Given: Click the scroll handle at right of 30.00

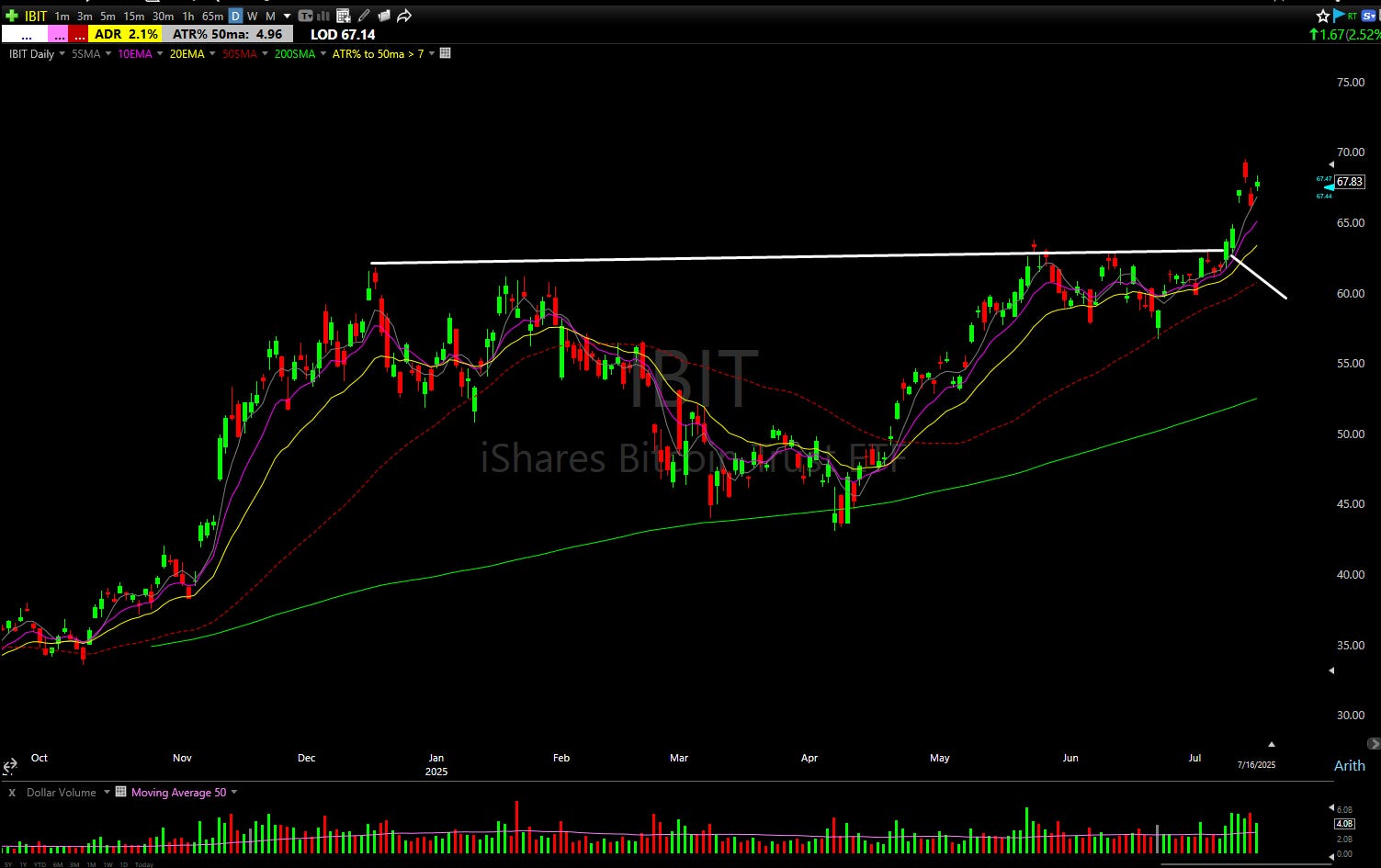Looking at the screenshot, I should point(1374,742).
